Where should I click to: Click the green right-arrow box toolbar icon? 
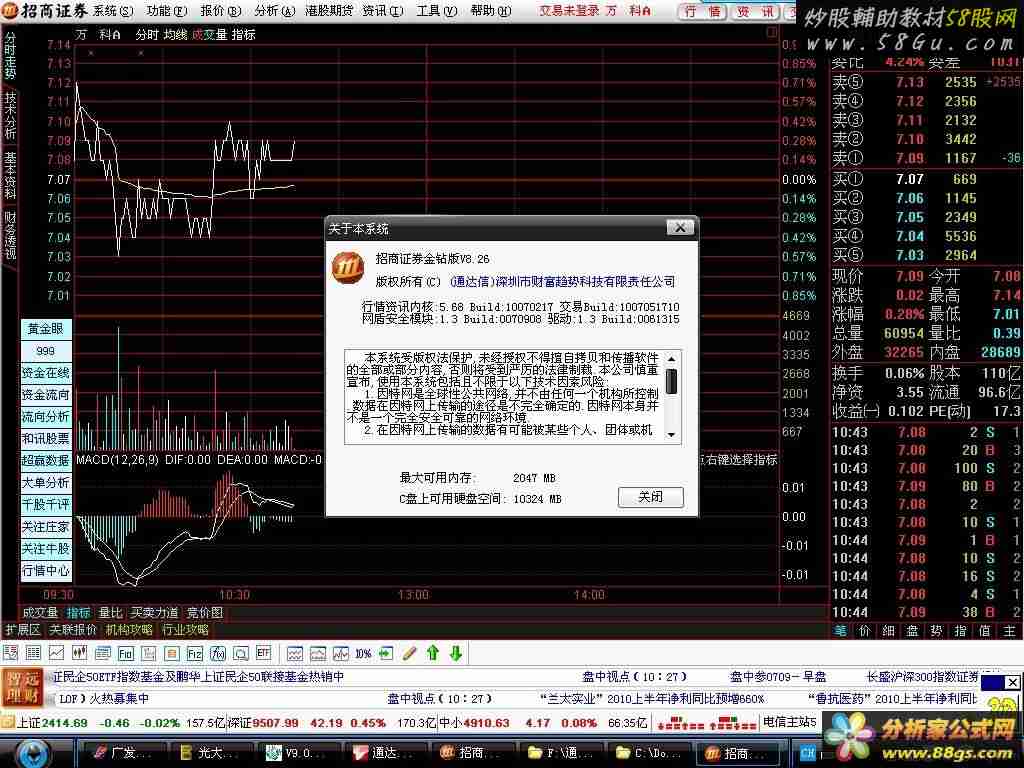(x=386, y=652)
